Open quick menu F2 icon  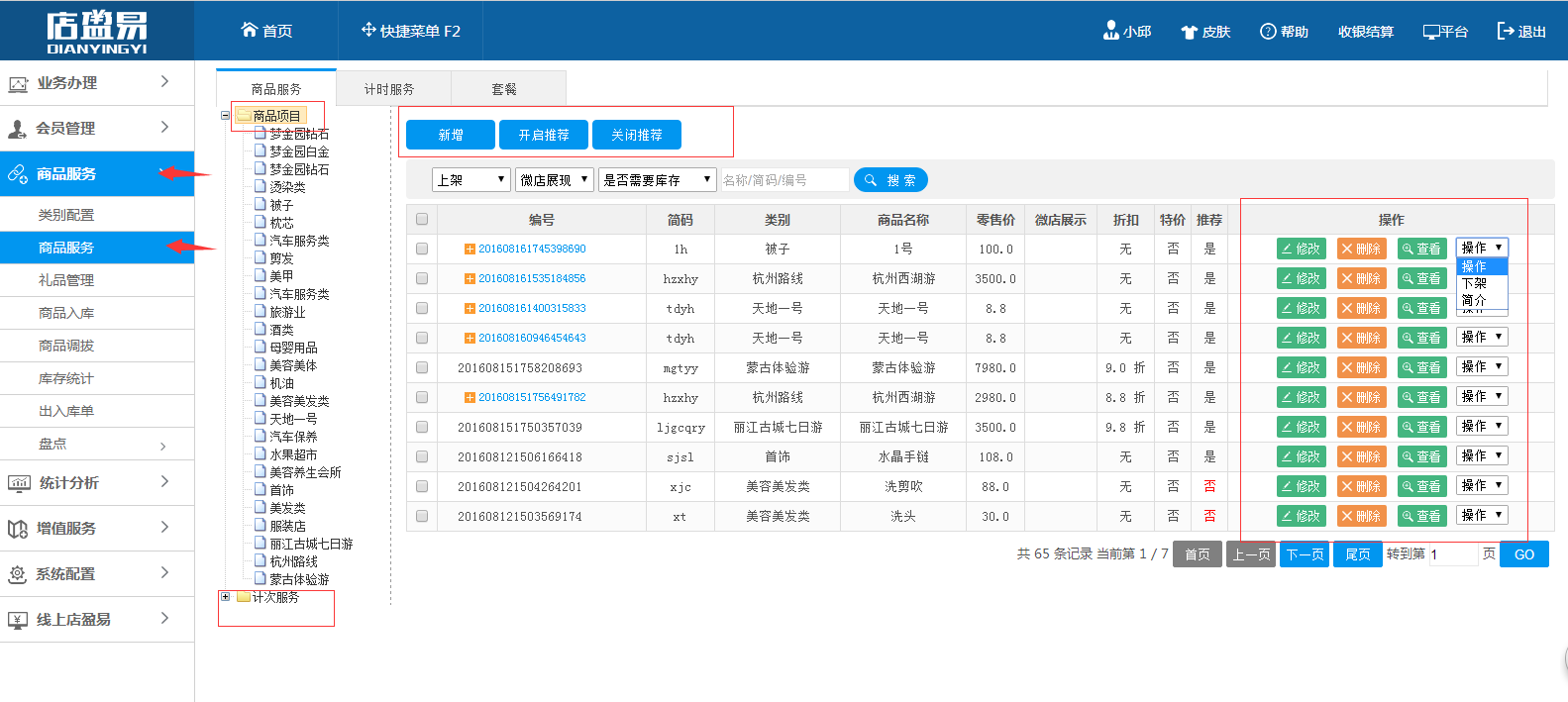click(x=368, y=30)
